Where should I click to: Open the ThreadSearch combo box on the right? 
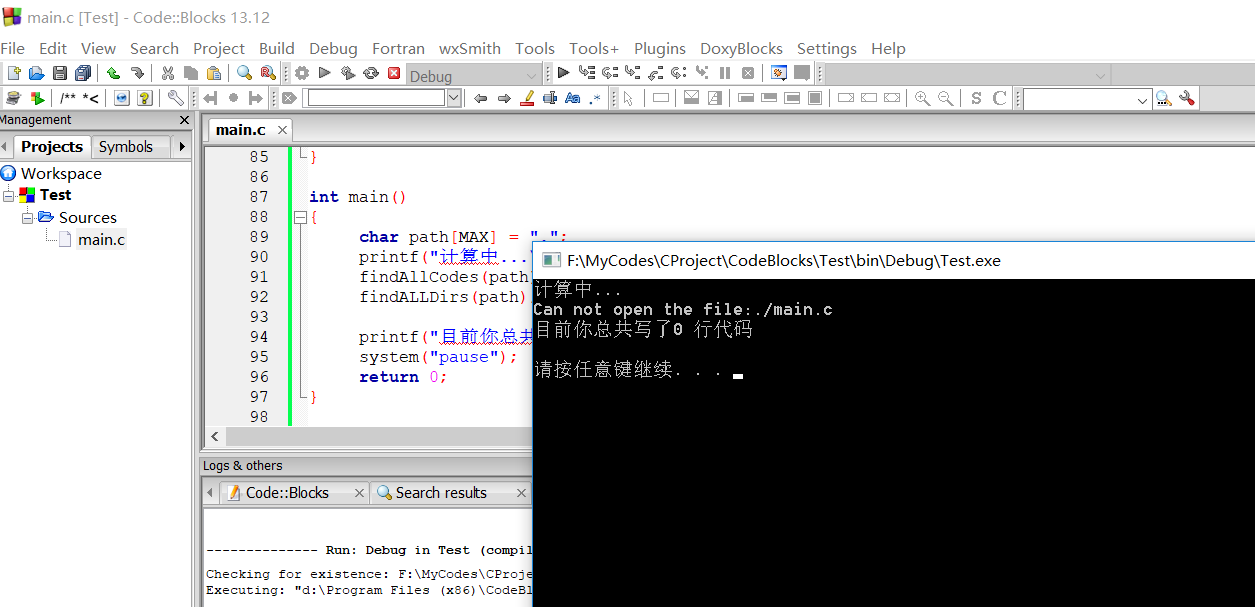(1087, 99)
